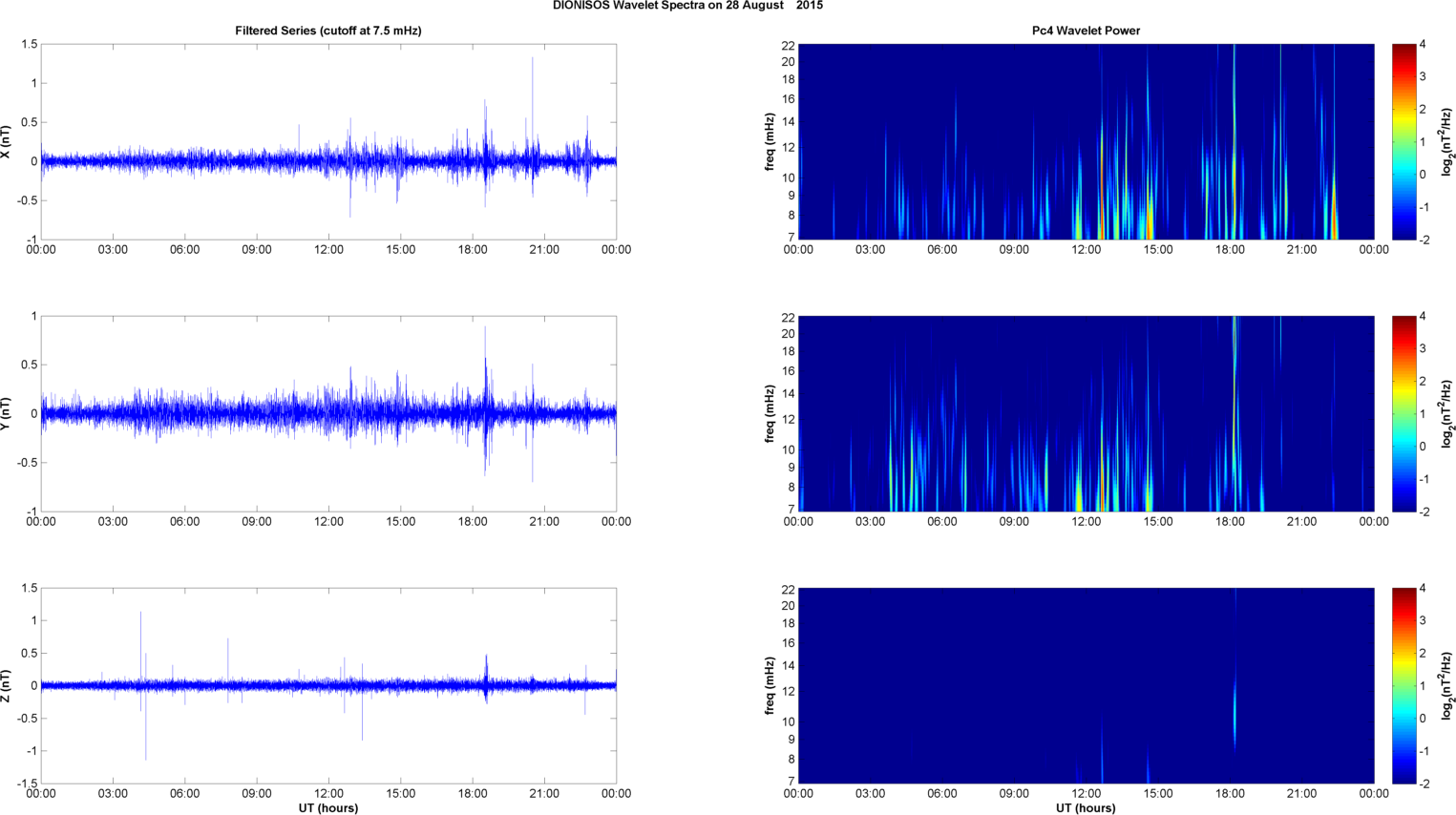Select the "Filtered Series (cutoff at 7.5 mHz)" heading

click(x=328, y=31)
